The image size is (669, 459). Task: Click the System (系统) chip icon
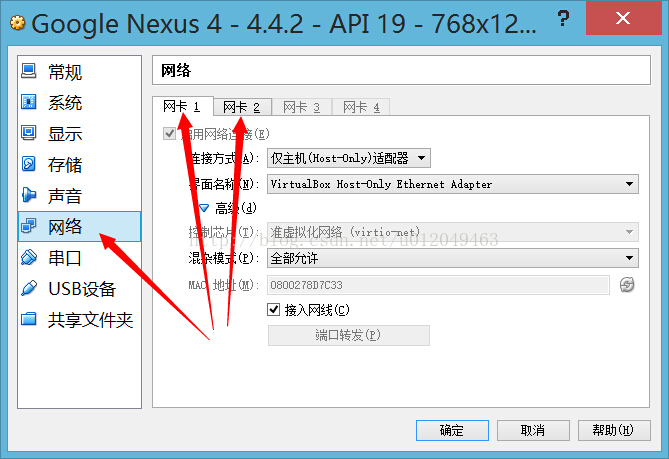[29, 102]
